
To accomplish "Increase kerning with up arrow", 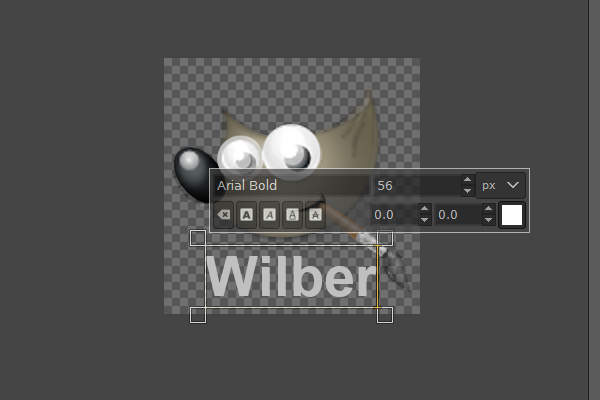I will click(x=488, y=209).
